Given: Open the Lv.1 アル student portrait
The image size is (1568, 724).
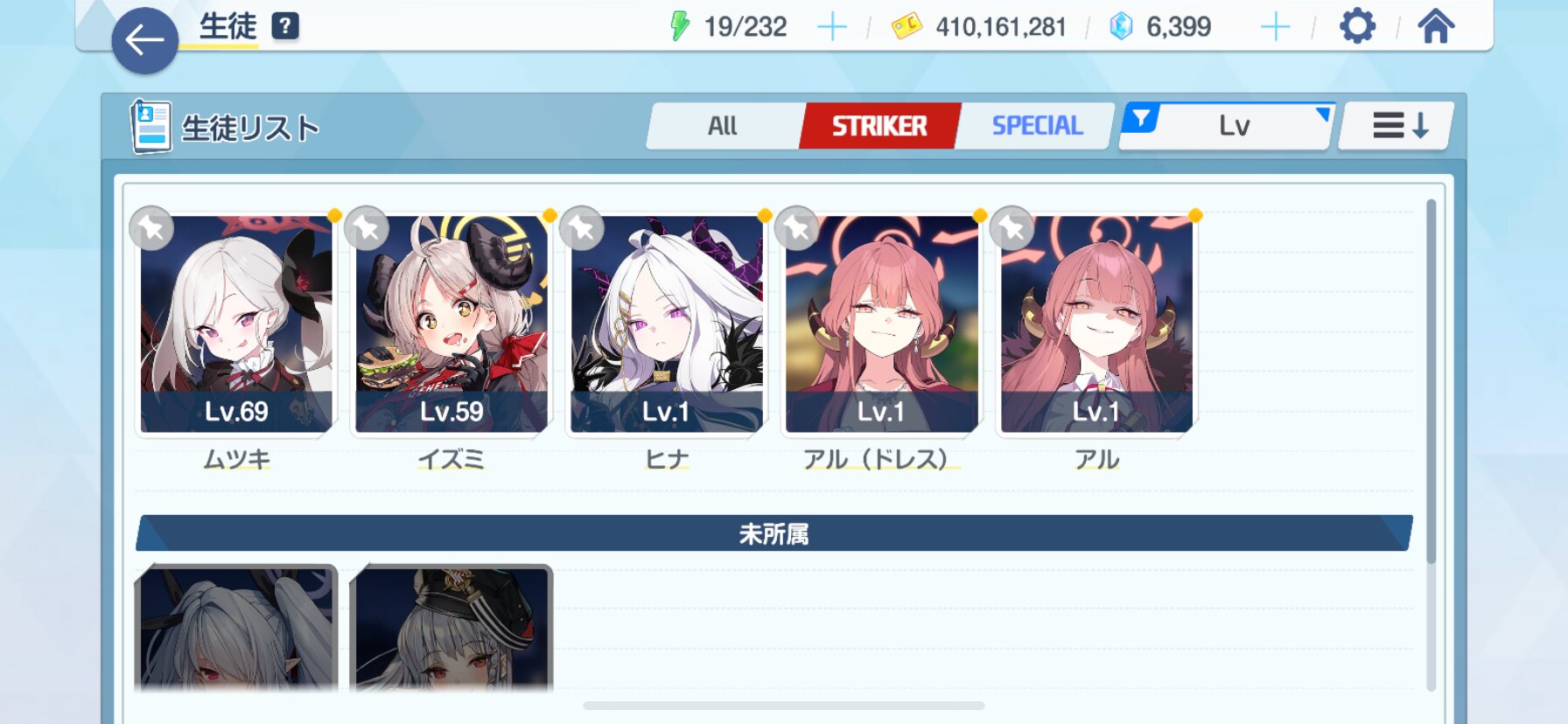Looking at the screenshot, I should pyautogui.click(x=1096, y=324).
